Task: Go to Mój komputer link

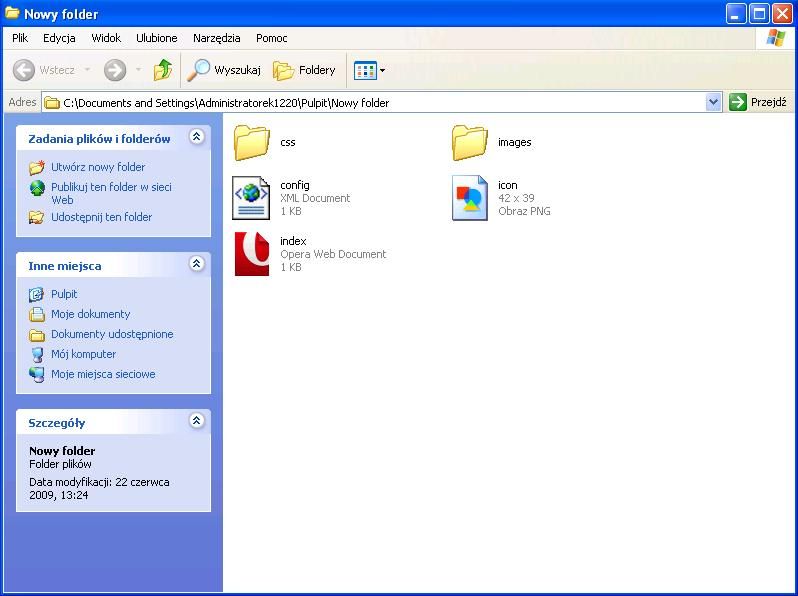Action: [x=83, y=354]
